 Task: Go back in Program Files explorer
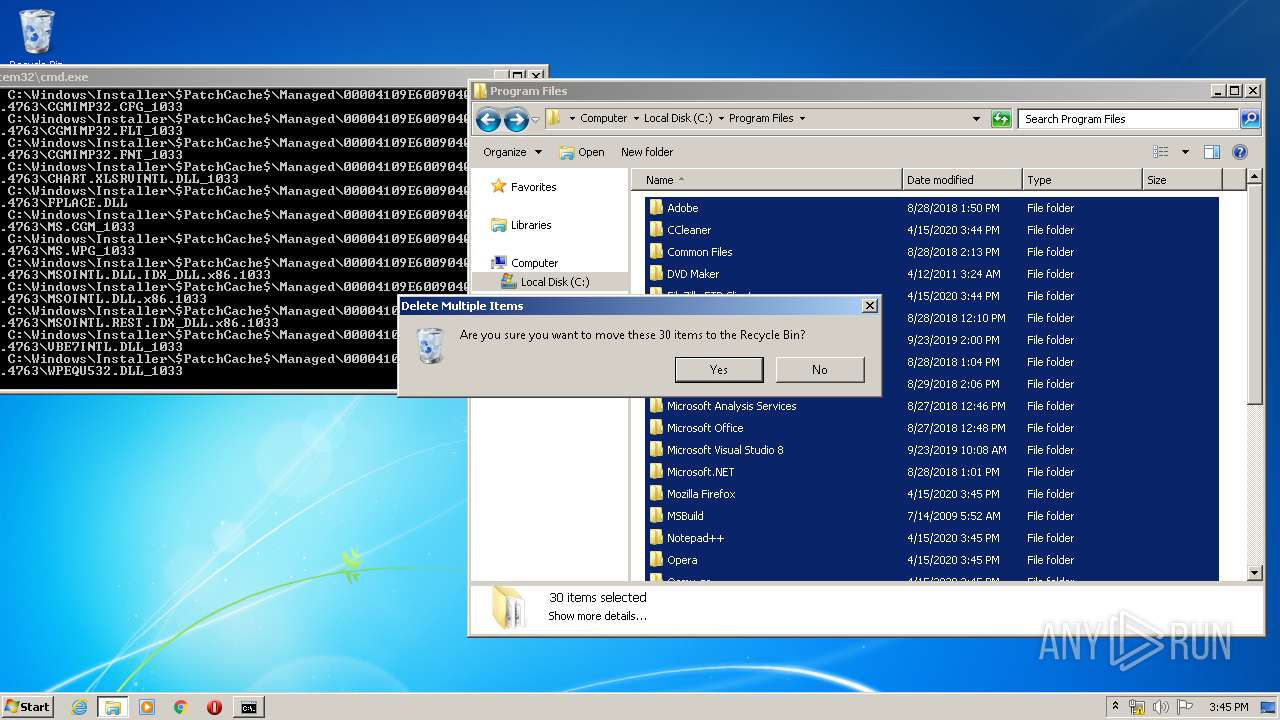[488, 120]
